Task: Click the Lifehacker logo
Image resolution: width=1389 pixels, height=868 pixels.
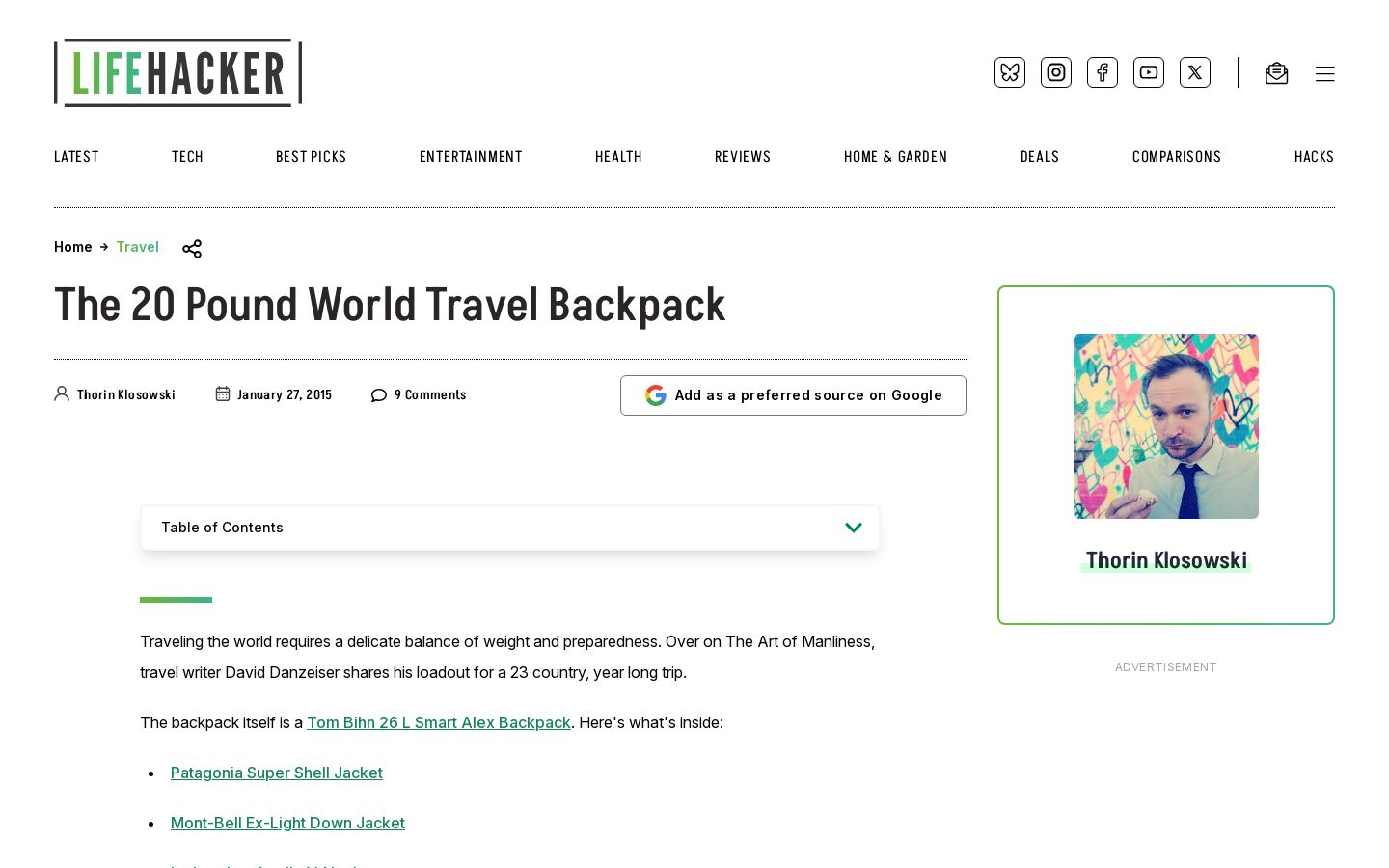Action: click(x=178, y=72)
